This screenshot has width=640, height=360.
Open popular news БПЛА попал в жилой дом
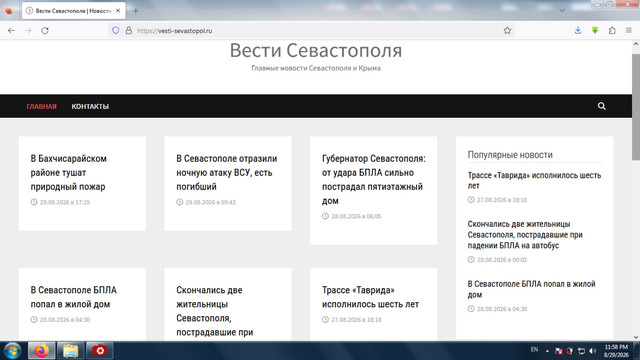point(531,289)
